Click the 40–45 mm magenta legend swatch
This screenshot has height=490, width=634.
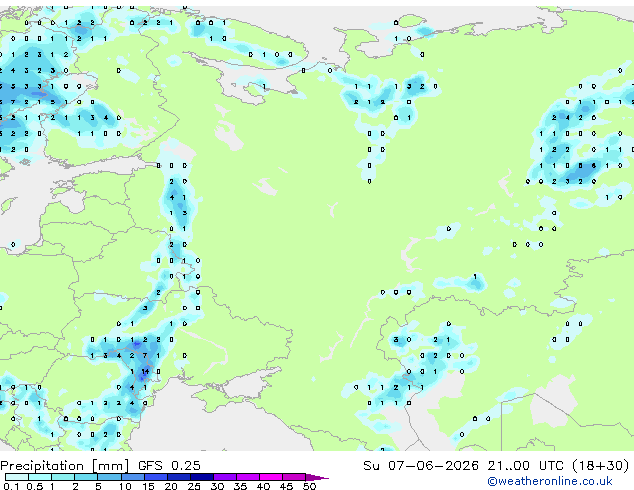(271, 477)
